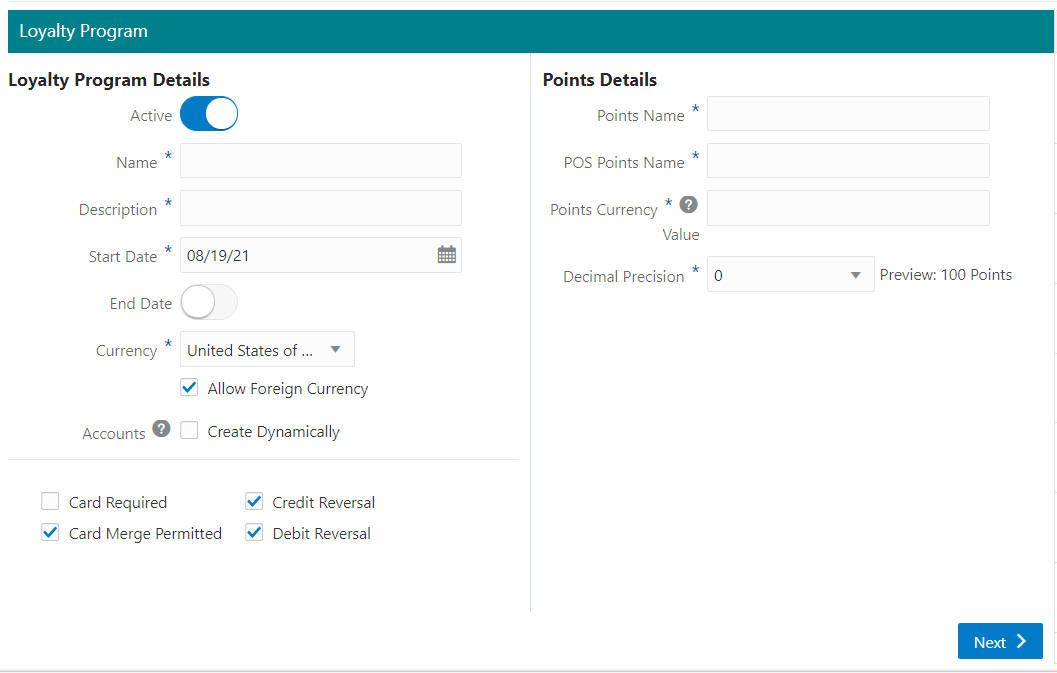Click the "Preview: 100 Points" text
This screenshot has height=673, width=1057.
click(946, 274)
